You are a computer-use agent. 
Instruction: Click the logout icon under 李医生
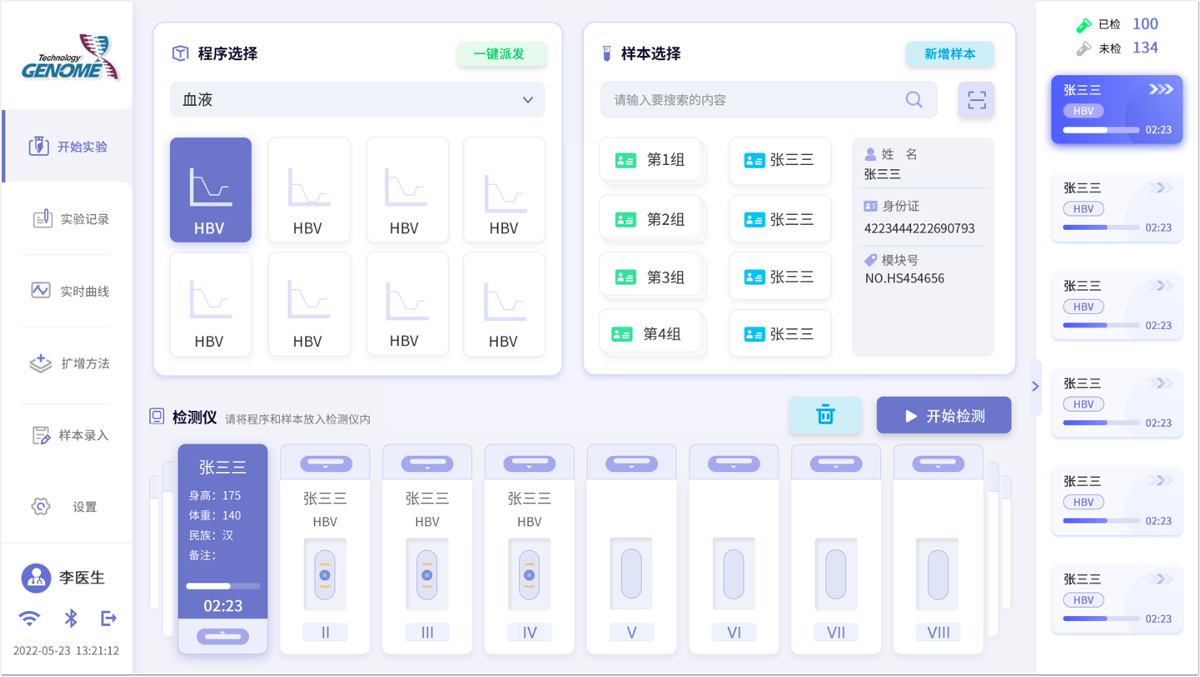[109, 618]
